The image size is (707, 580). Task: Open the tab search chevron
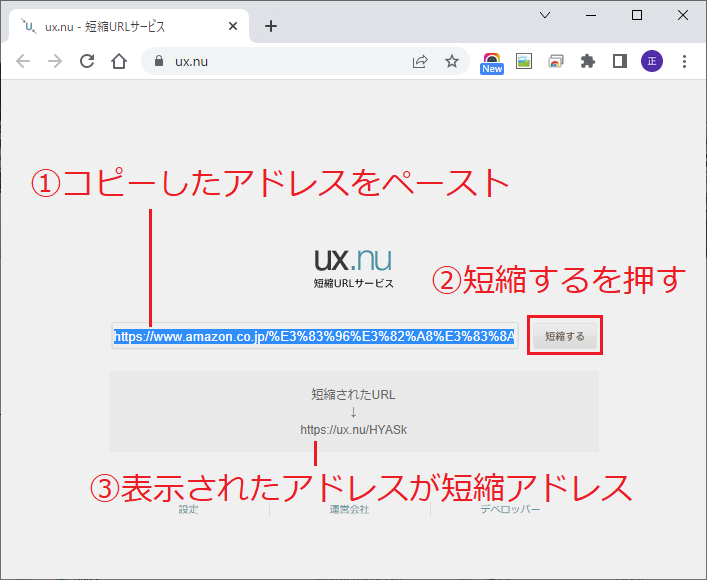(x=545, y=15)
